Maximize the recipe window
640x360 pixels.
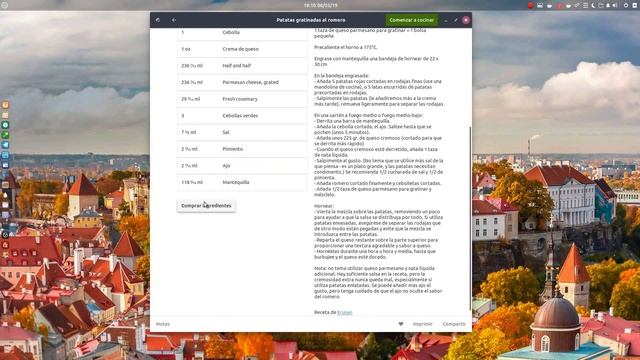(x=456, y=20)
